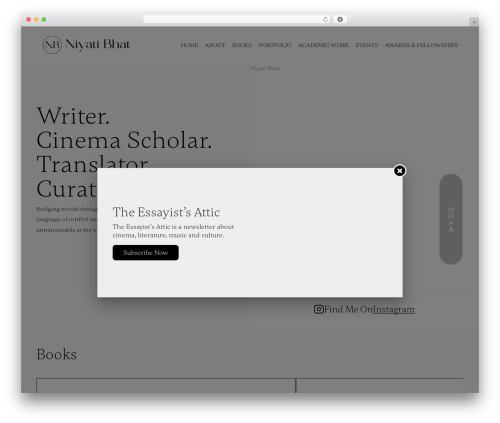Click the browser extension icon beside address bar
The image size is (500, 423).
(x=340, y=20)
